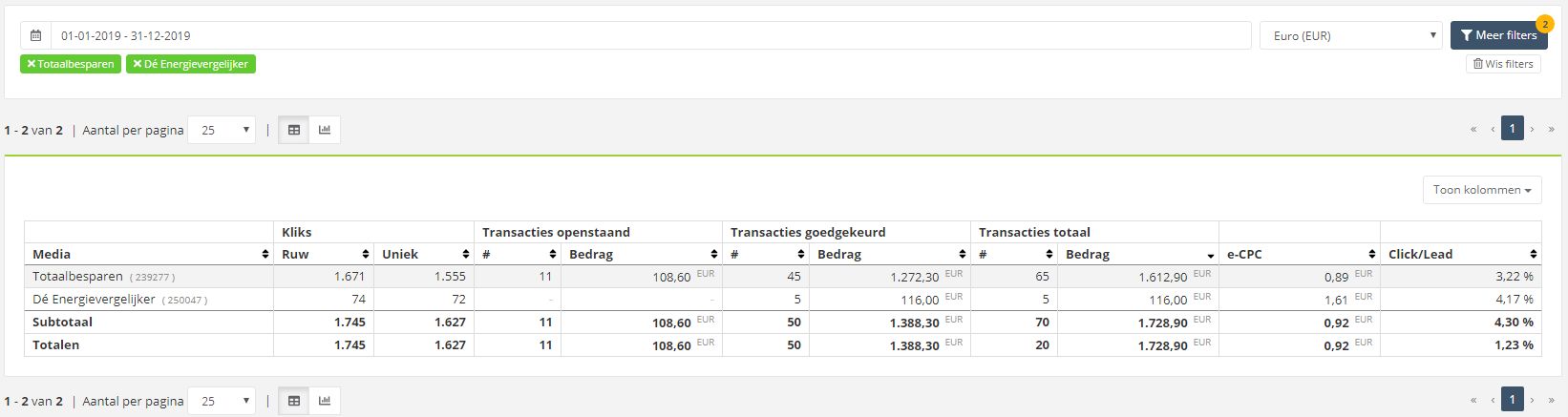Sort by e-CPC column
1568x417 pixels.
tap(1299, 254)
